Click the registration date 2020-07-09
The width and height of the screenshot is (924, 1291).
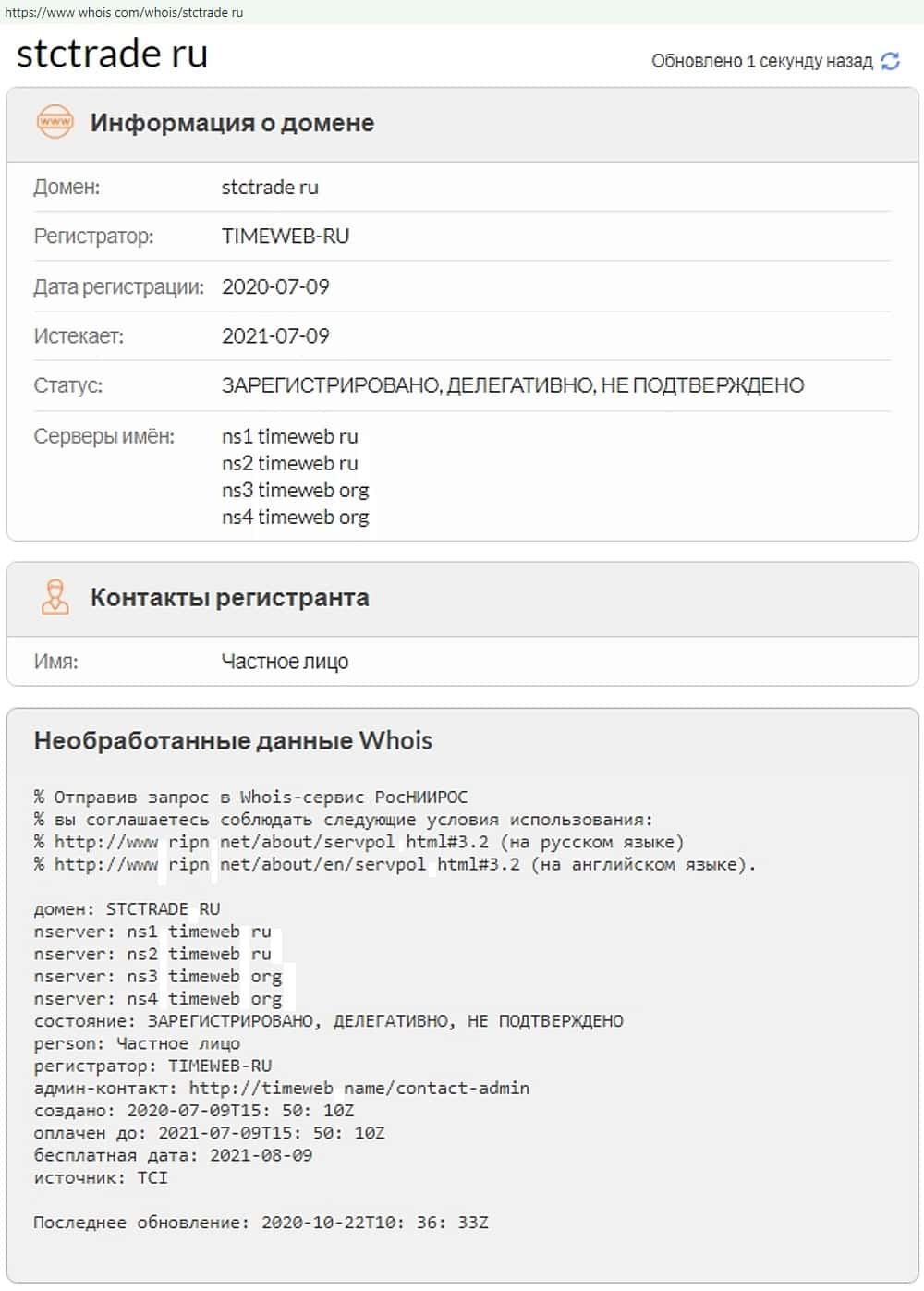coord(275,286)
